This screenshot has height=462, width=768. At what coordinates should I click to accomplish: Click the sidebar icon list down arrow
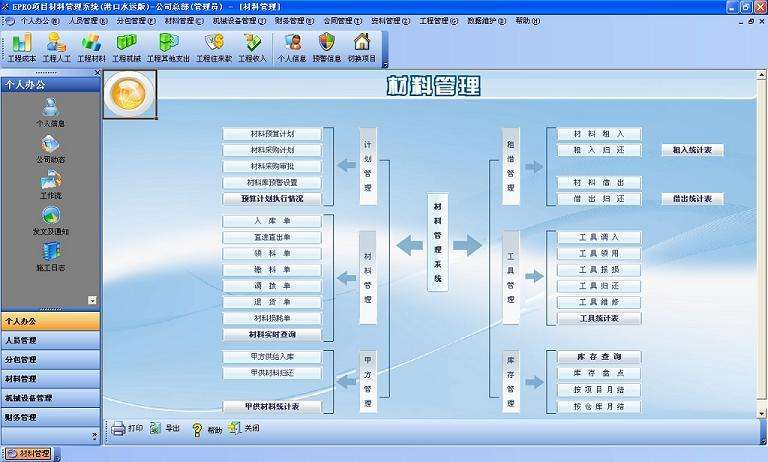point(92,300)
